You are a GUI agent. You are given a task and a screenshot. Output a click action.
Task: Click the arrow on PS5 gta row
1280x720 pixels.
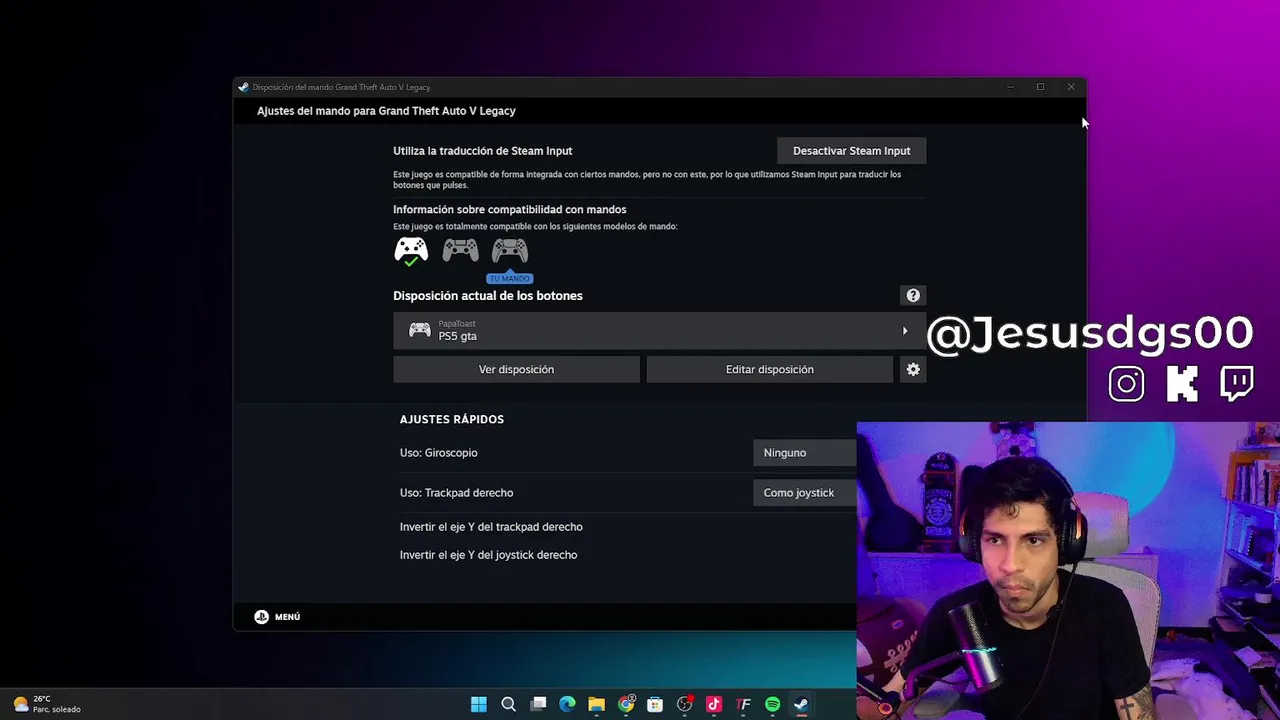point(905,331)
